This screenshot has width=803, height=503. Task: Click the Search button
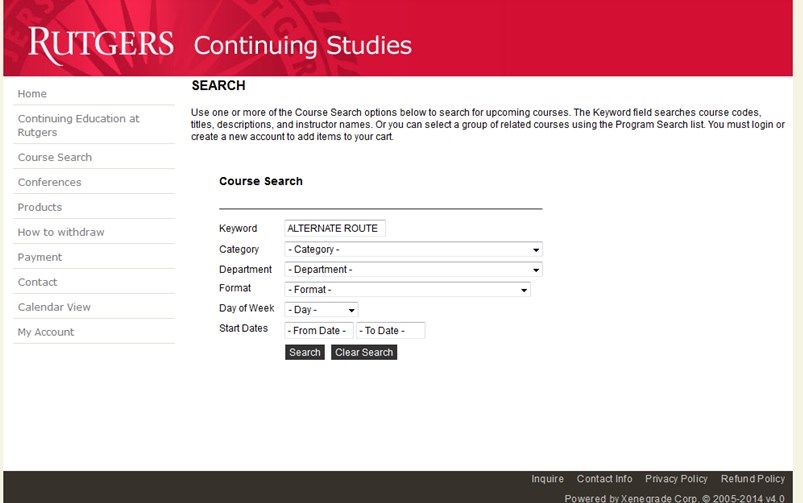[305, 352]
